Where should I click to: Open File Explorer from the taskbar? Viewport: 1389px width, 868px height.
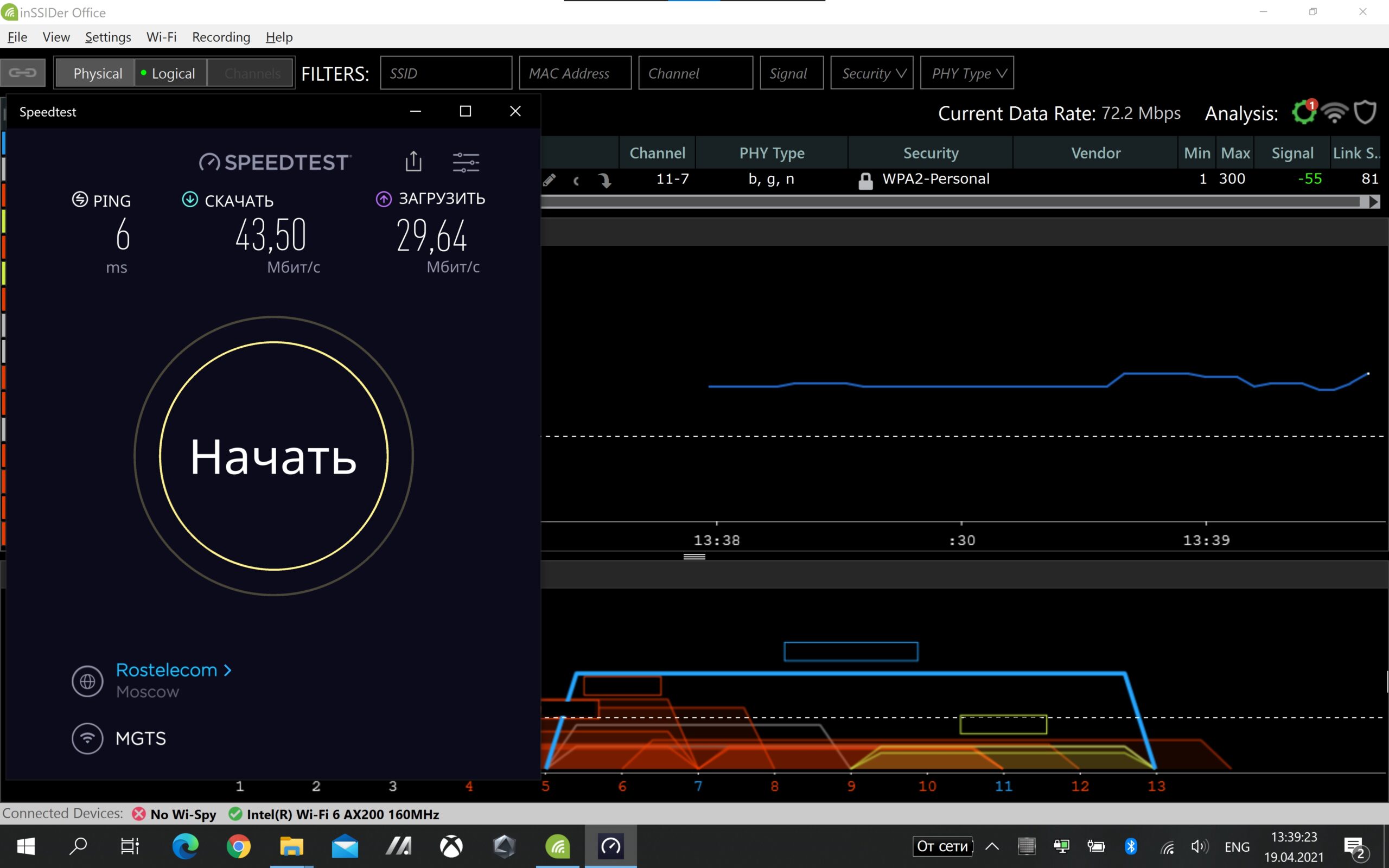[x=291, y=846]
